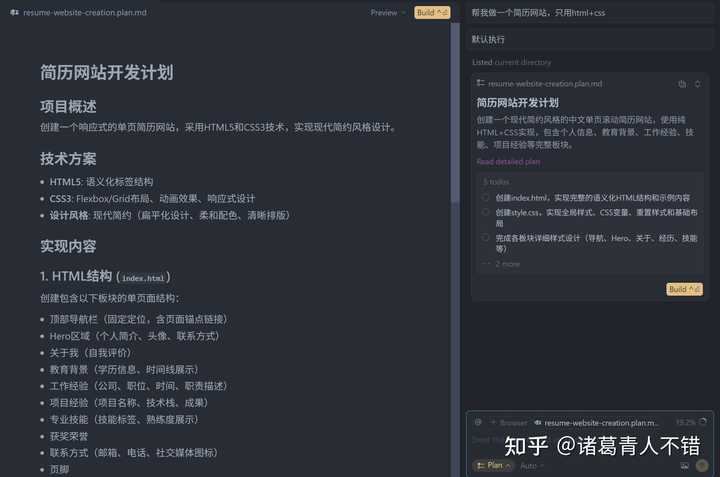The width and height of the screenshot is (720, 477).
Task: Click the HTML5: 语义化标签结构 bullet
Action: click(x=101, y=182)
